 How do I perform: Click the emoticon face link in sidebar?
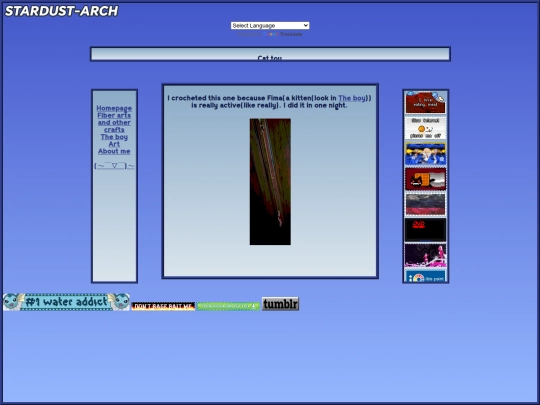point(114,166)
